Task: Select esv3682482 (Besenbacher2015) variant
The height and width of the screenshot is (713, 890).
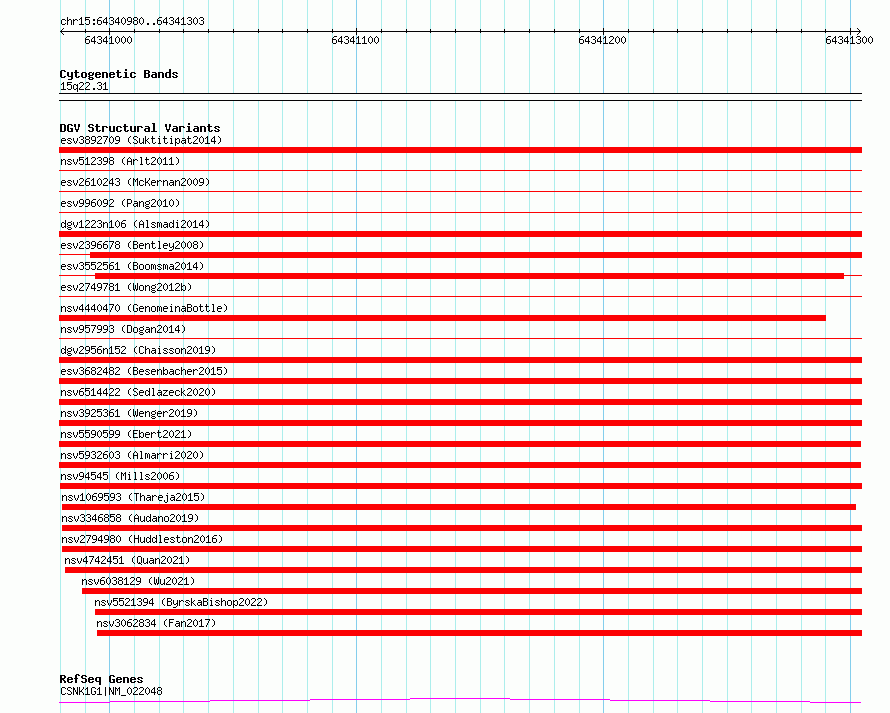Action: tap(144, 371)
